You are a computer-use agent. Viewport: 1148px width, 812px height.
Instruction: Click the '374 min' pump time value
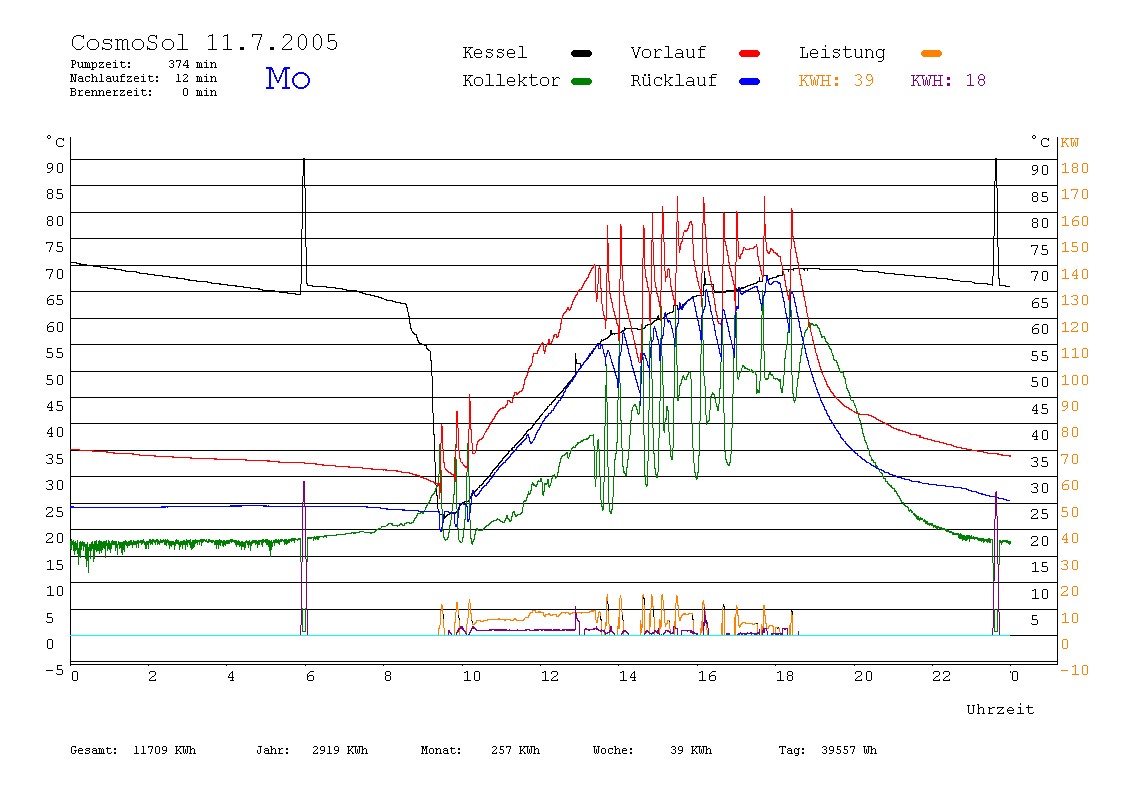193,64
